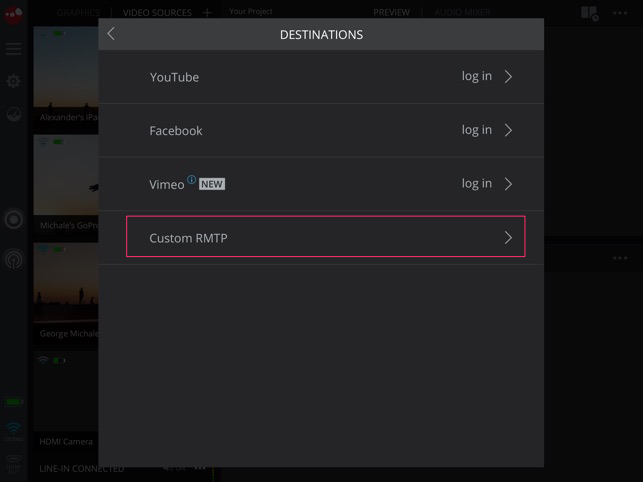Open the settings gear in the sidebar
Viewport: 643px width, 482px height.
point(14,81)
